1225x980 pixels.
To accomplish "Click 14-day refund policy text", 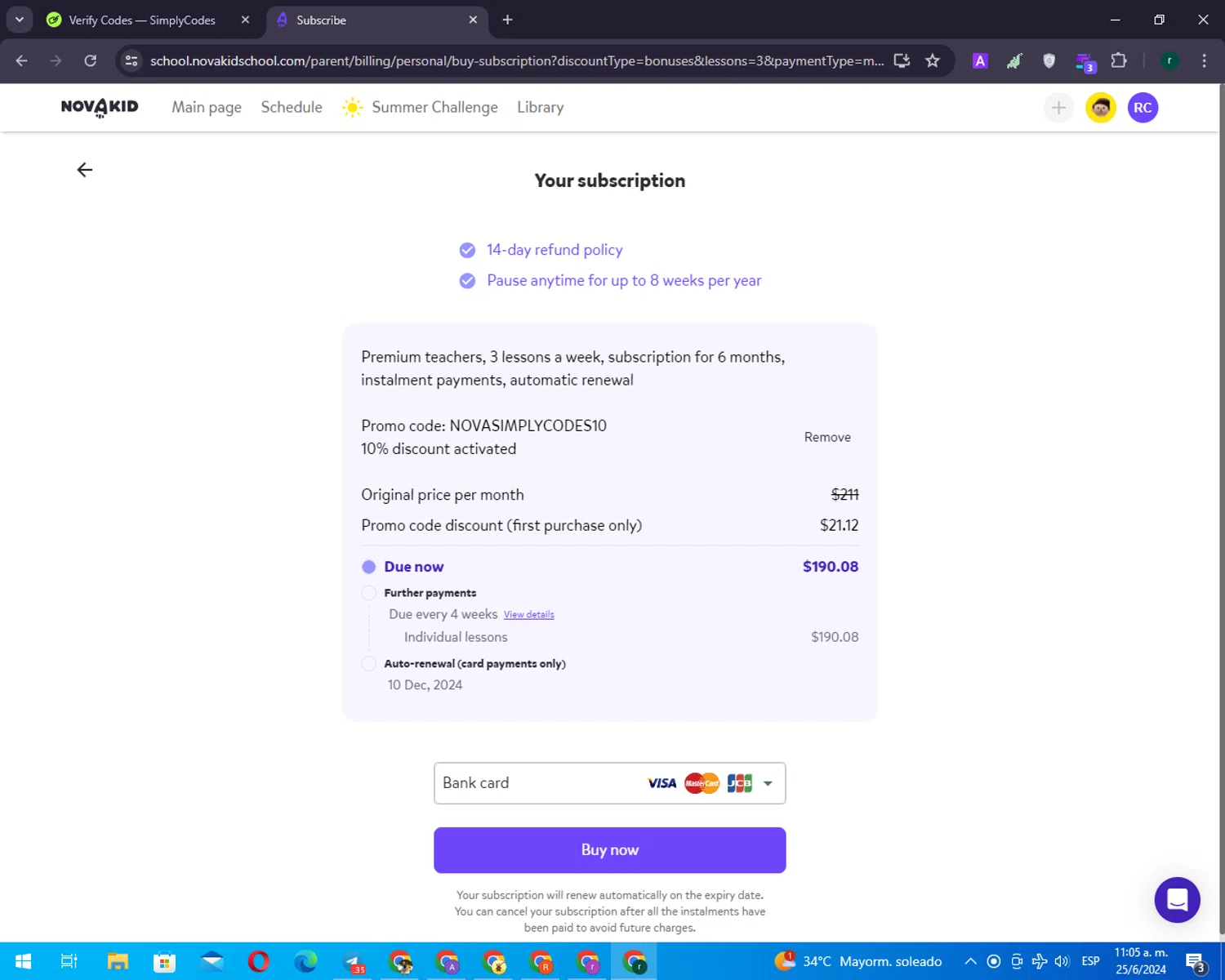I will click(x=555, y=250).
